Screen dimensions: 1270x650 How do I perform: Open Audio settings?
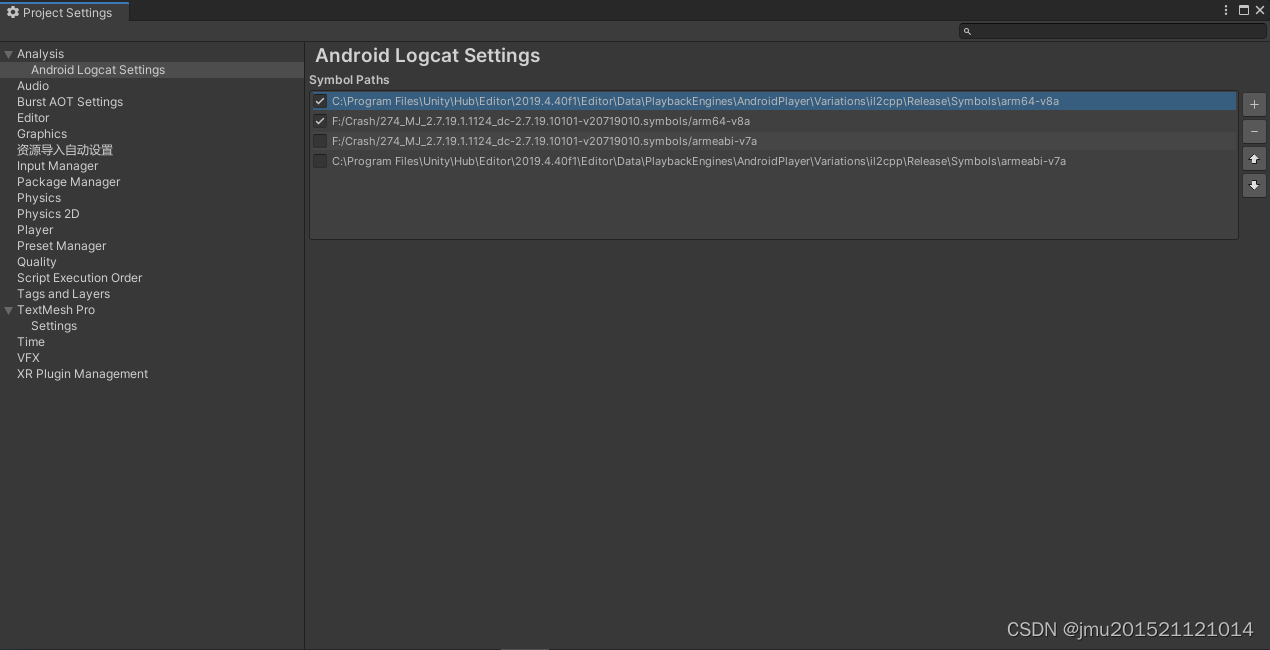(x=33, y=85)
